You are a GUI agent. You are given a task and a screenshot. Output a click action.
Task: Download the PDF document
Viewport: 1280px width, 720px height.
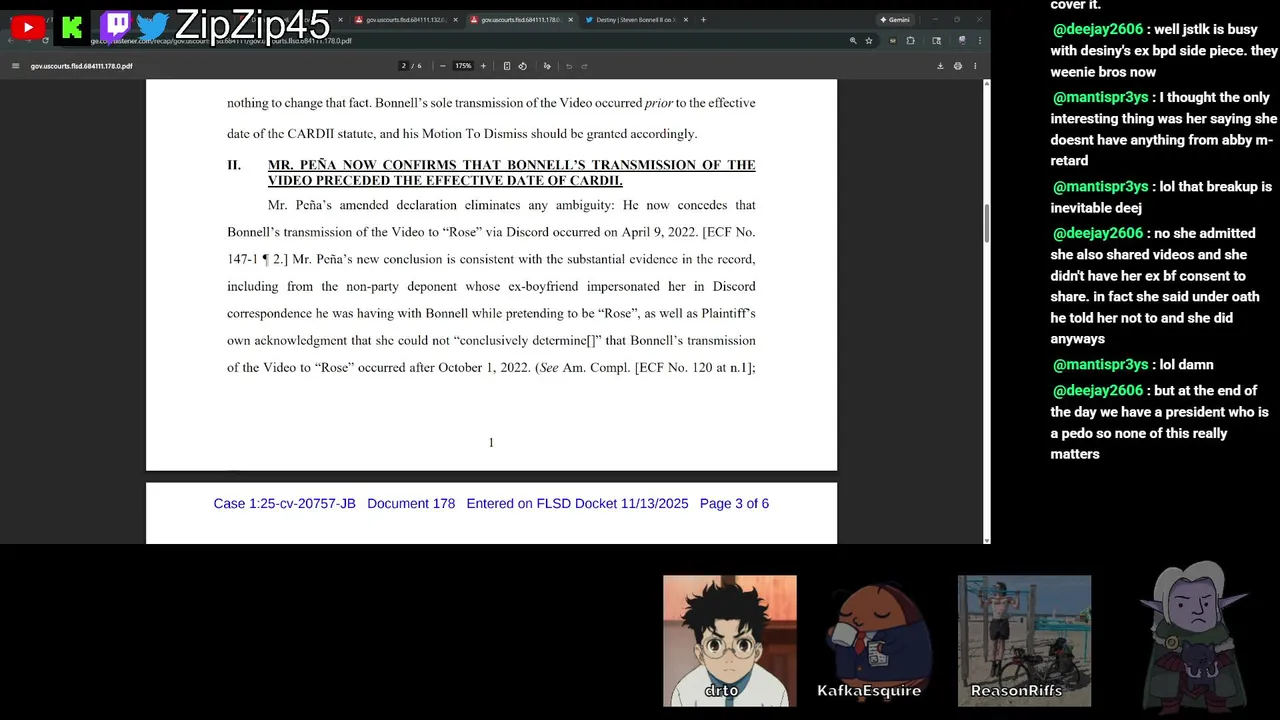click(x=940, y=66)
